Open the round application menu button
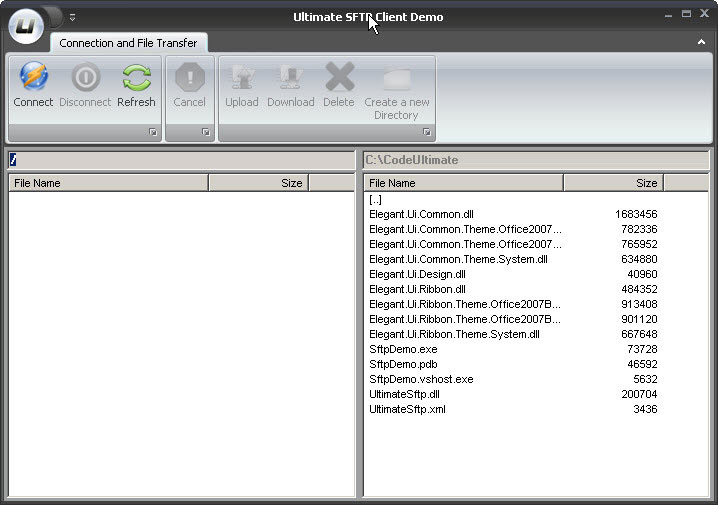 (26, 26)
